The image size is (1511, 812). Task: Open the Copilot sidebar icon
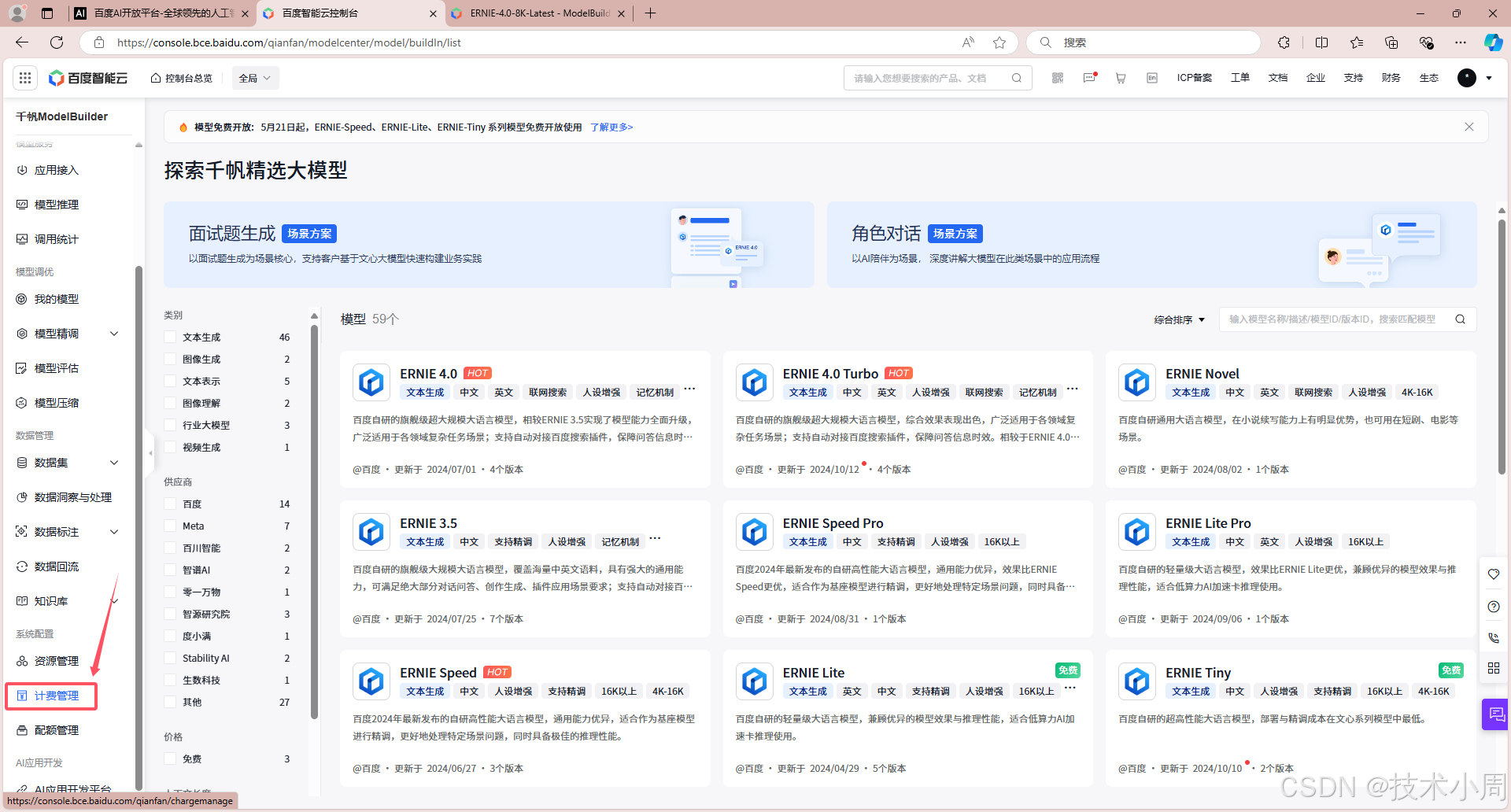(x=1493, y=42)
